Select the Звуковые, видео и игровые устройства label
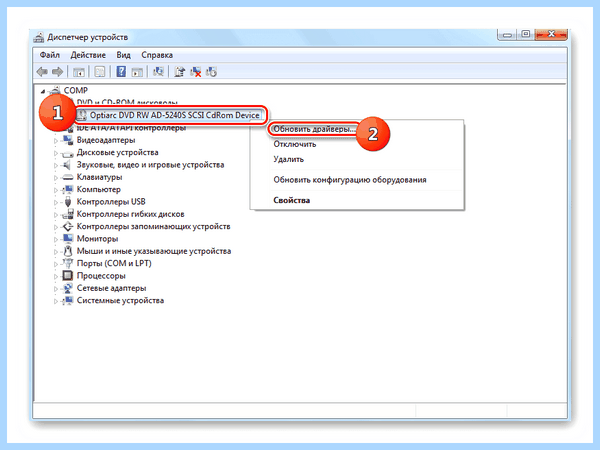This screenshot has width=600, height=450. [x=150, y=165]
